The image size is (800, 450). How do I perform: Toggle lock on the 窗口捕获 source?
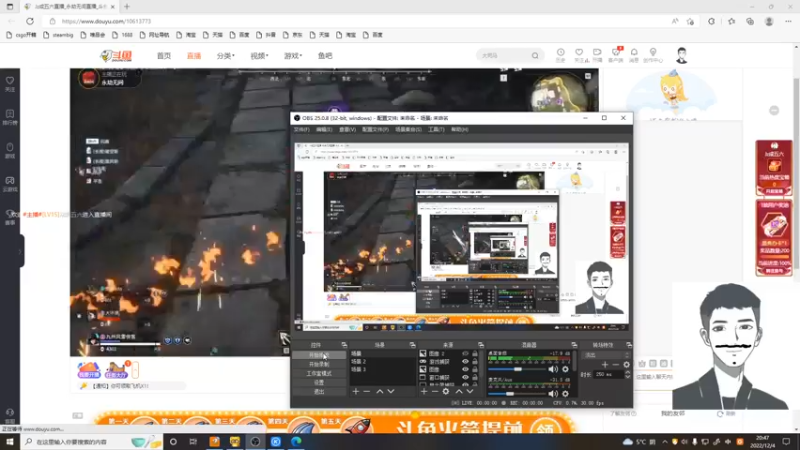[475, 377]
